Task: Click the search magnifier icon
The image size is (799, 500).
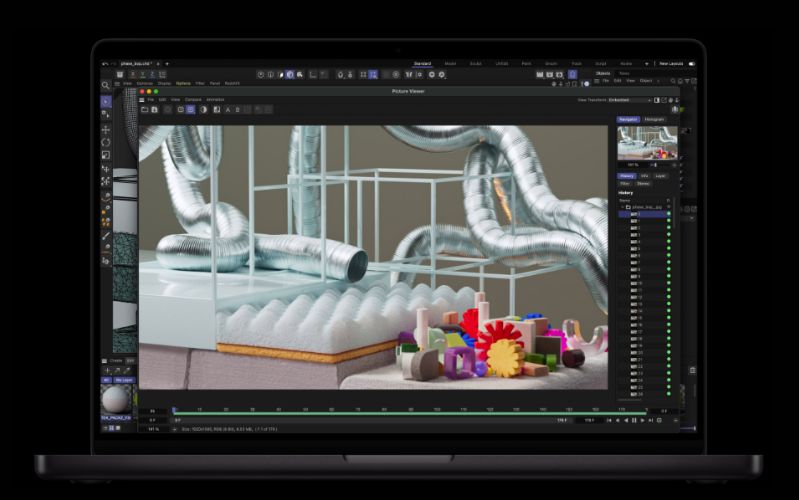Action: pyautogui.click(x=106, y=85)
